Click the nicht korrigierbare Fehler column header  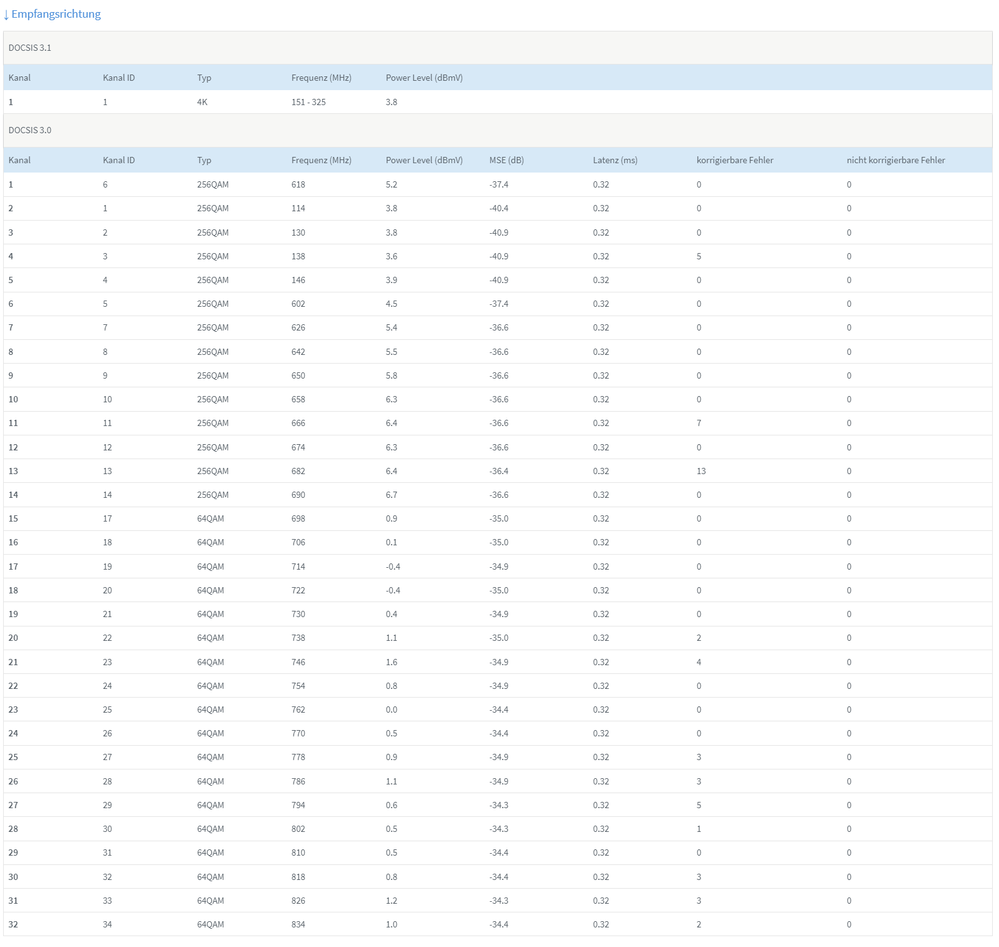click(x=896, y=160)
